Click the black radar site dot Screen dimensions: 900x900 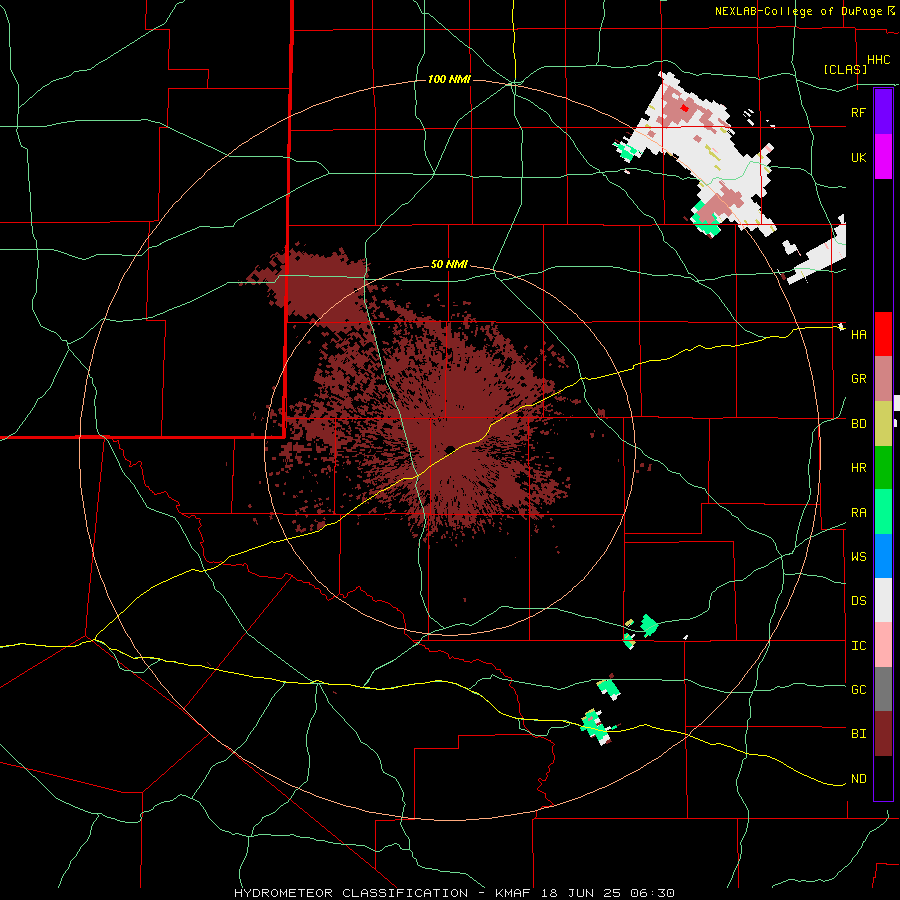[450, 449]
